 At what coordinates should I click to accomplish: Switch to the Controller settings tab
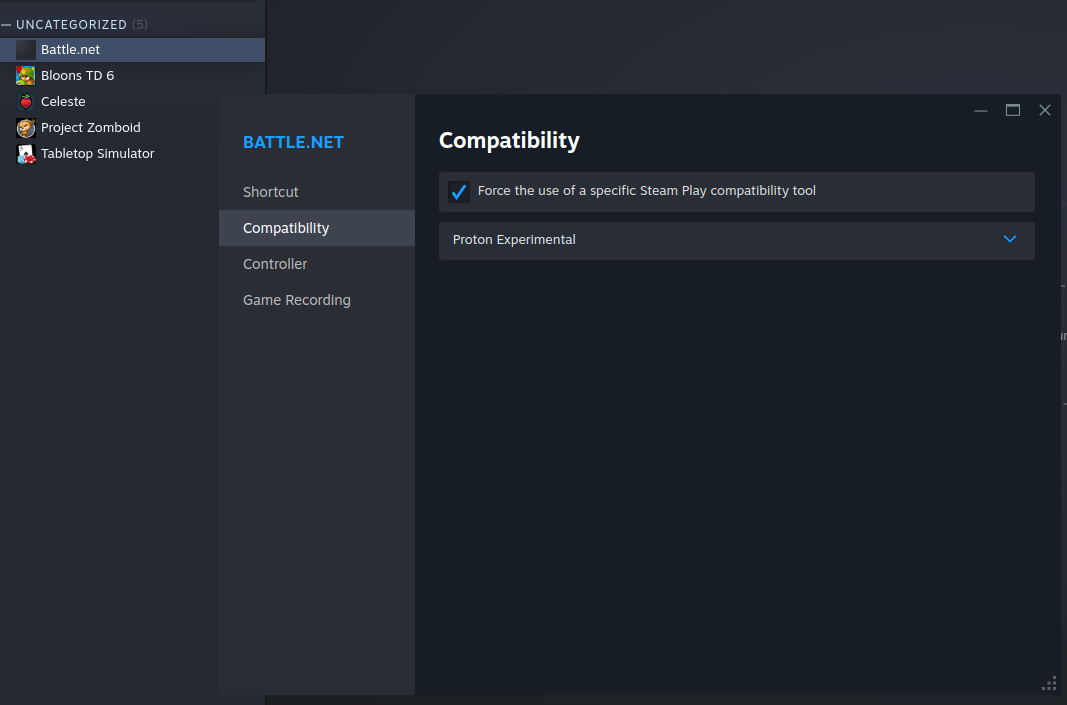click(x=275, y=264)
